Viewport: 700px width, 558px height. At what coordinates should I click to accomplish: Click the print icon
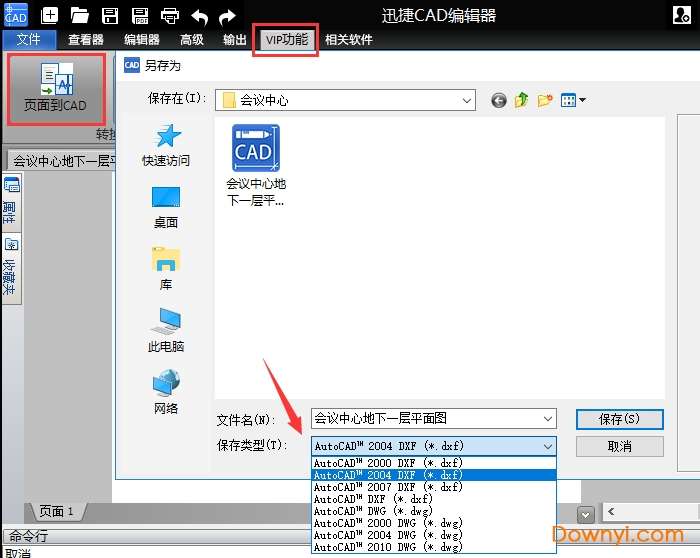[x=170, y=16]
